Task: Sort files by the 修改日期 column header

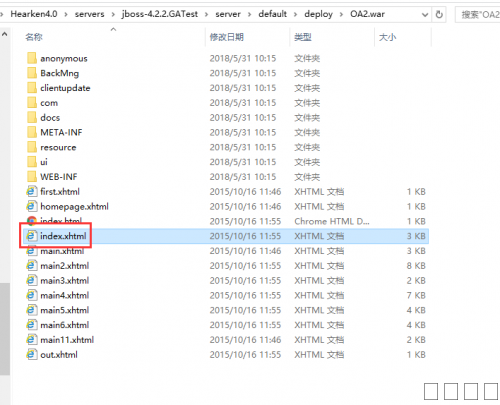Action: 227,37
